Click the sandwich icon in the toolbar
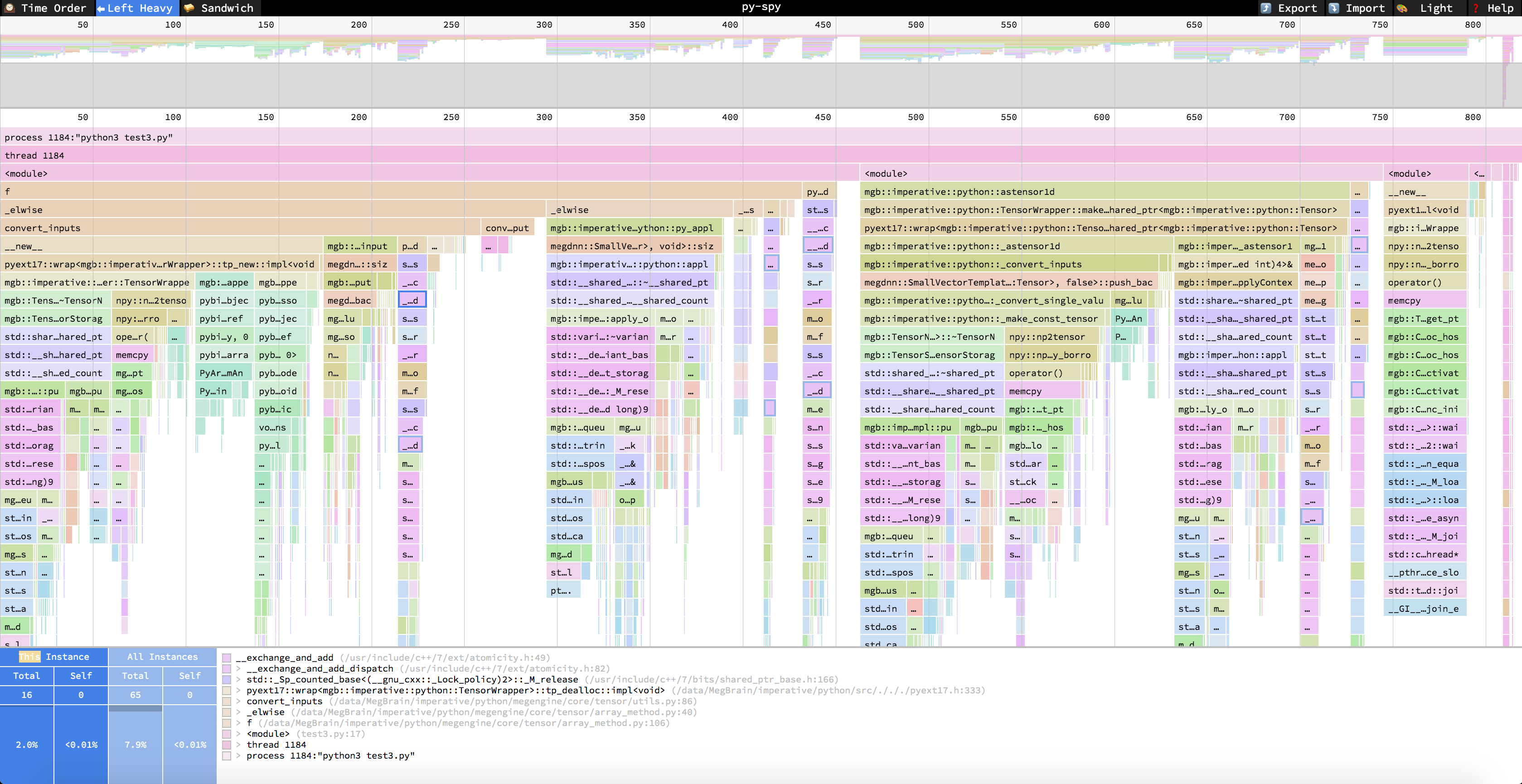The height and width of the screenshot is (784, 1522). [x=189, y=8]
